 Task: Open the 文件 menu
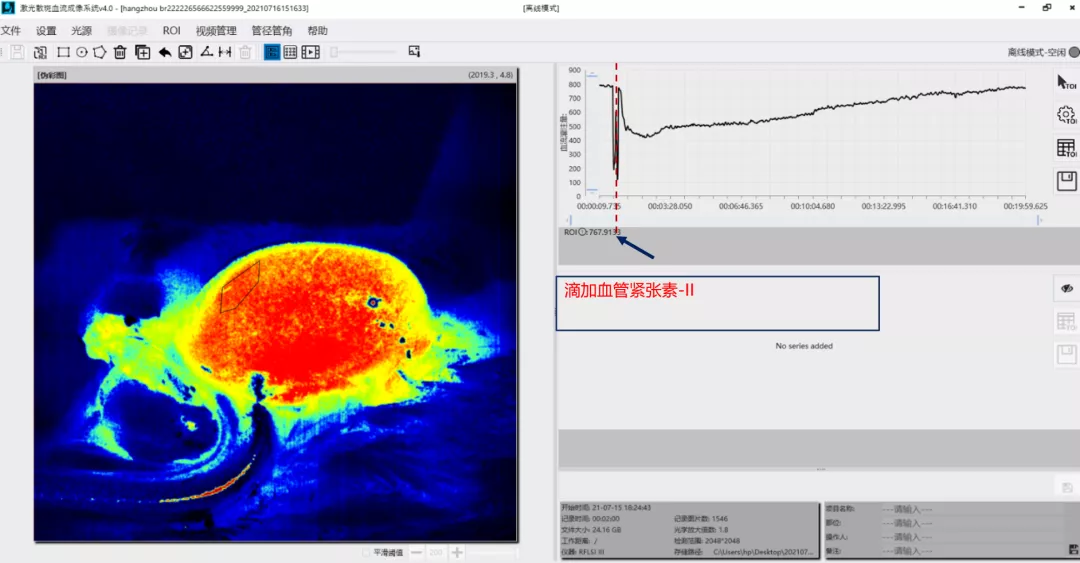(10, 31)
